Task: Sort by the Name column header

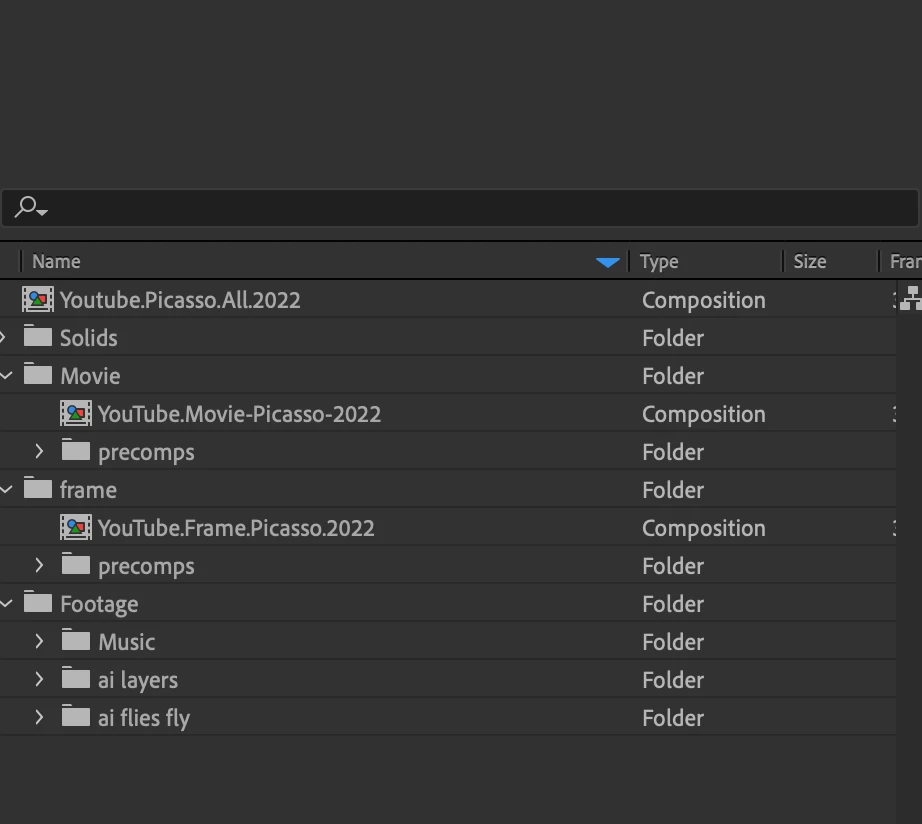Action: [56, 261]
